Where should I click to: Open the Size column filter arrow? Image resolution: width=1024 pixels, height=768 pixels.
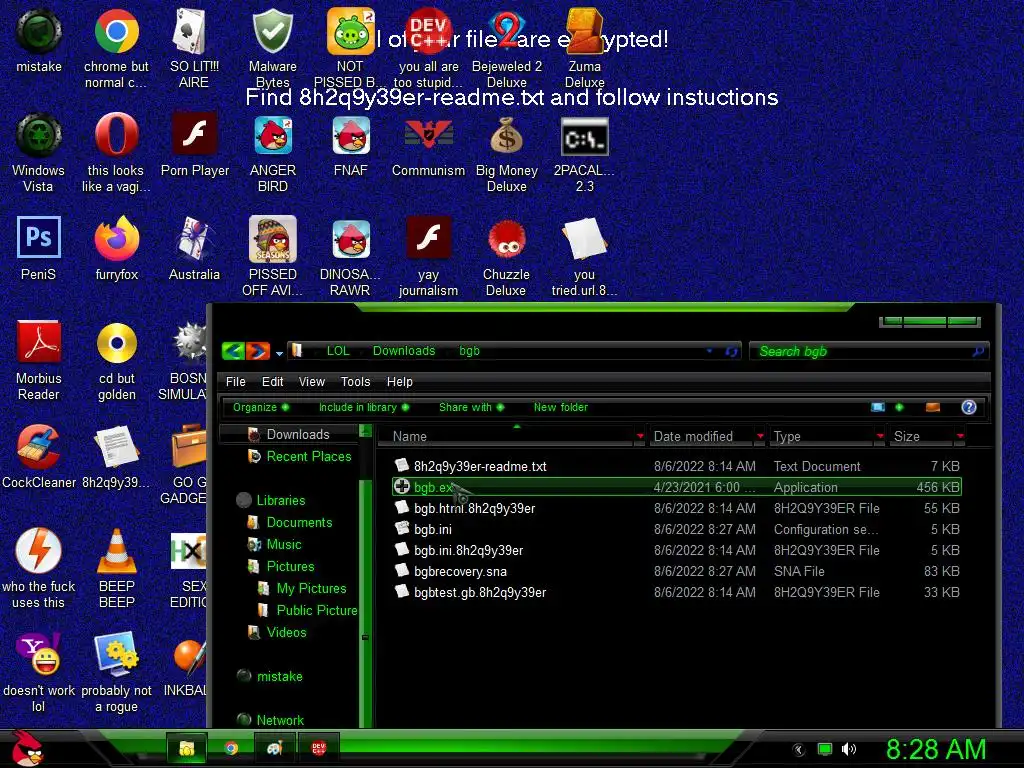[960, 436]
